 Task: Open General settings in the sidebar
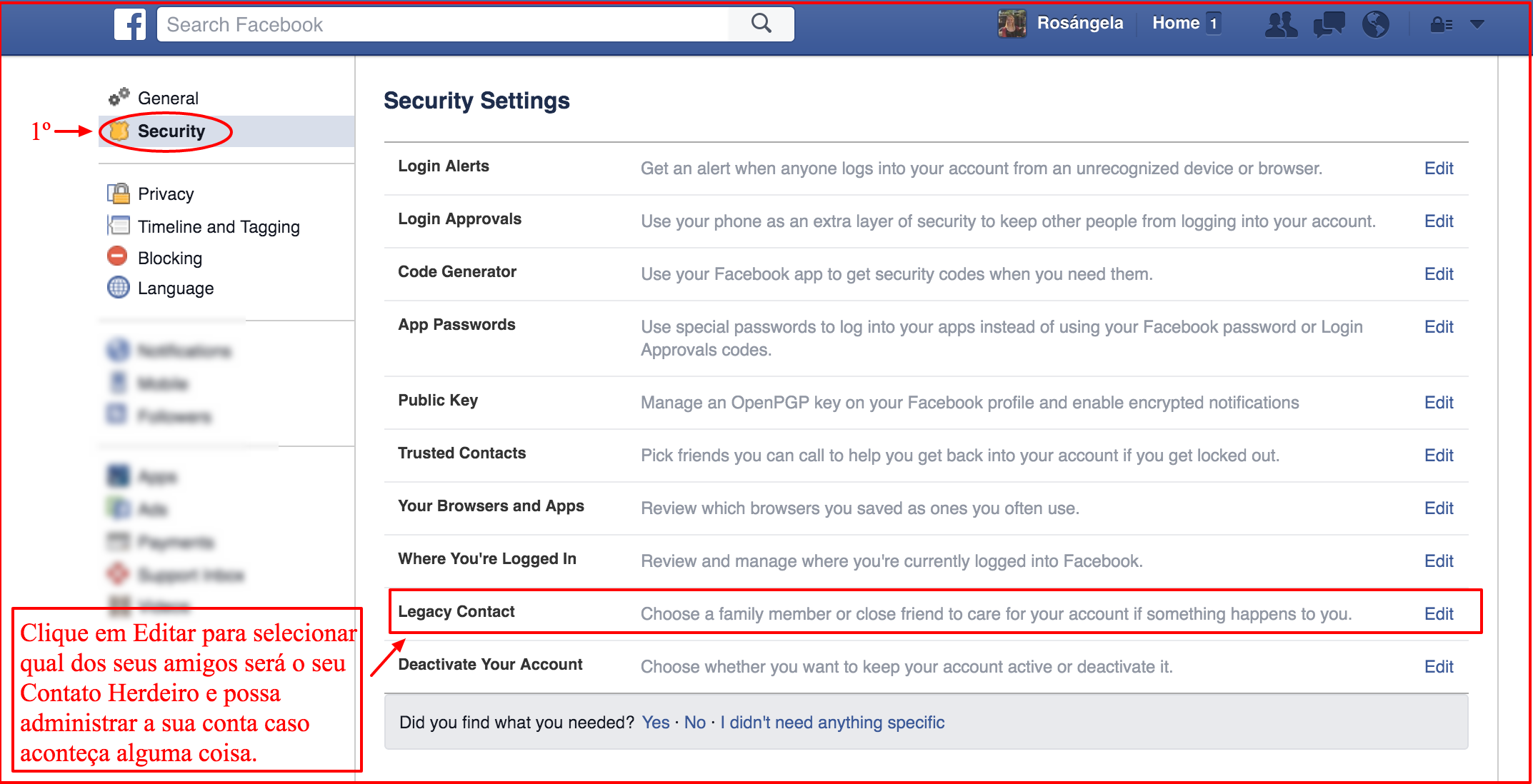[168, 99]
